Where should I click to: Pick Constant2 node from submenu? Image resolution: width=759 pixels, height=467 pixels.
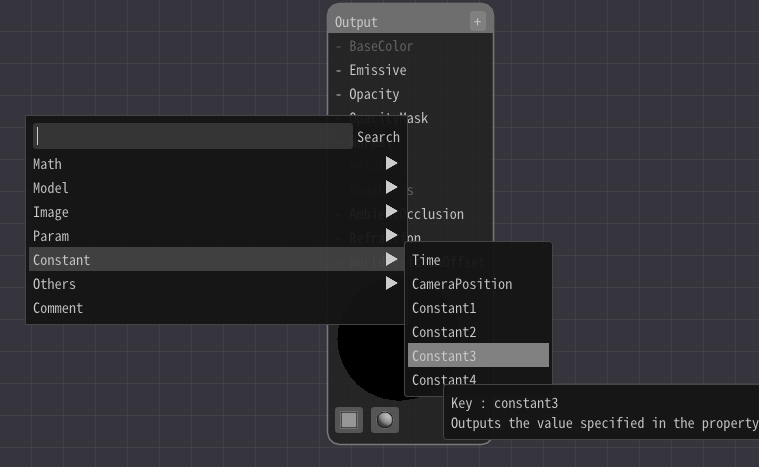[x=444, y=332]
